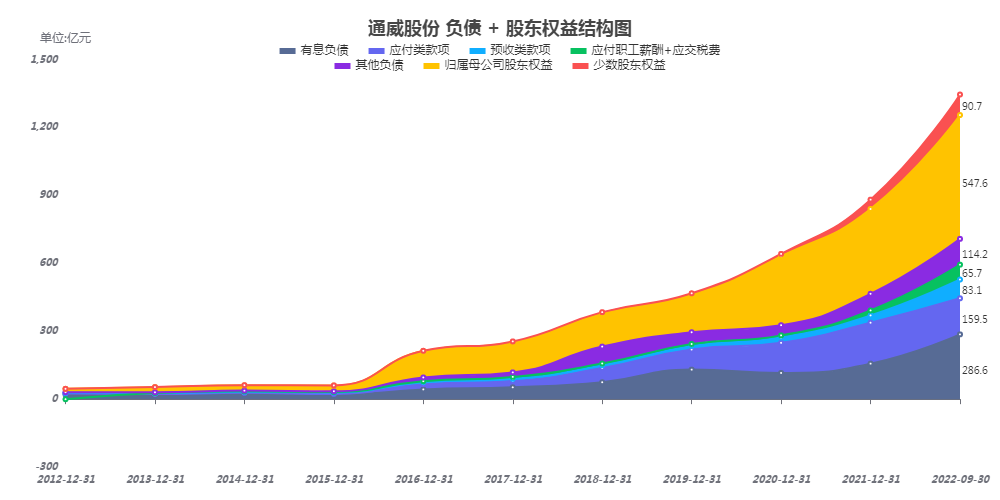This screenshot has height=500, width=1000.
Task: Click the yellow data point at 2022-09-30
Action: pyautogui.click(x=960, y=115)
